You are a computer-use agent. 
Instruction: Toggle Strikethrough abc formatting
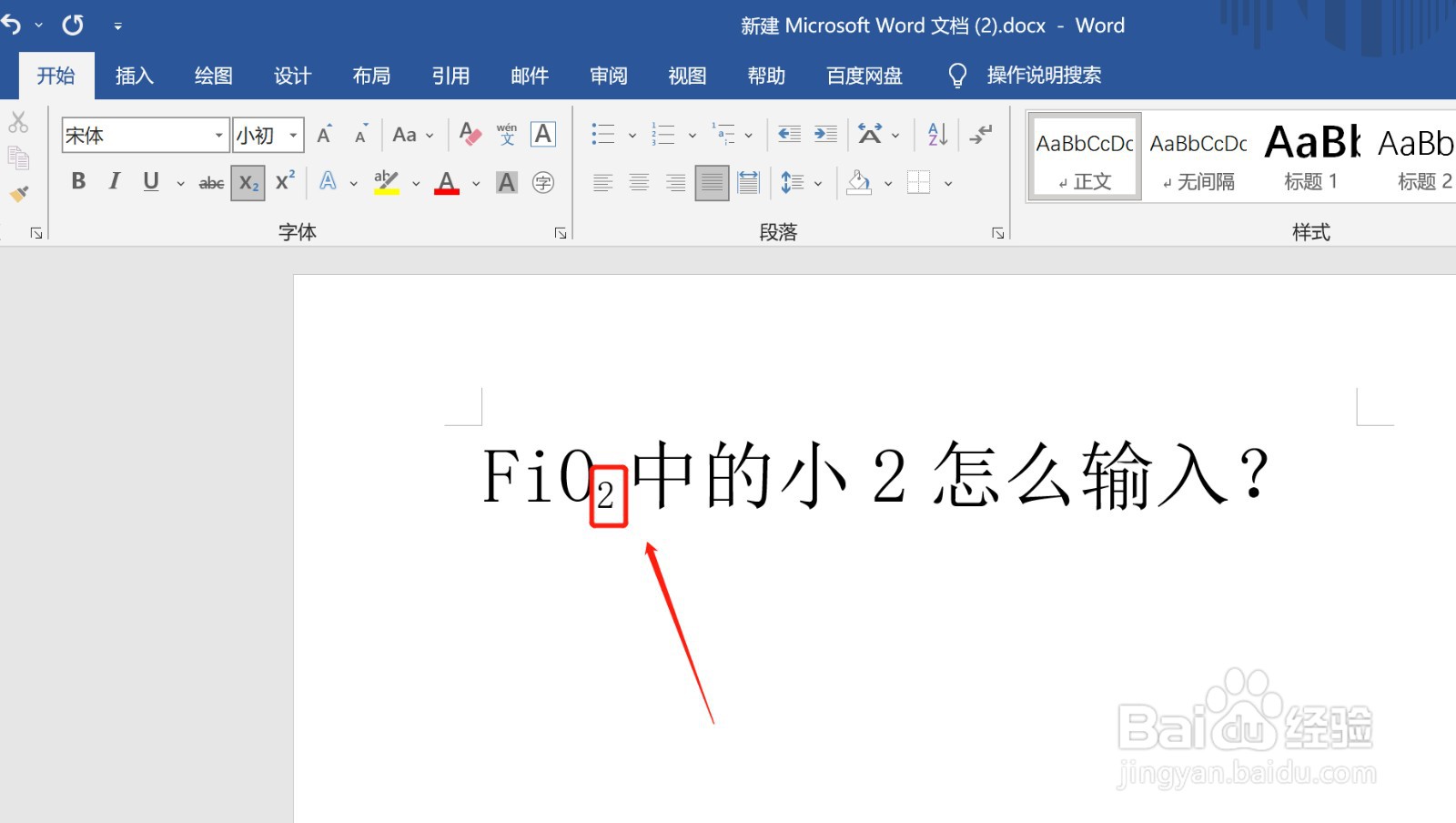(211, 183)
